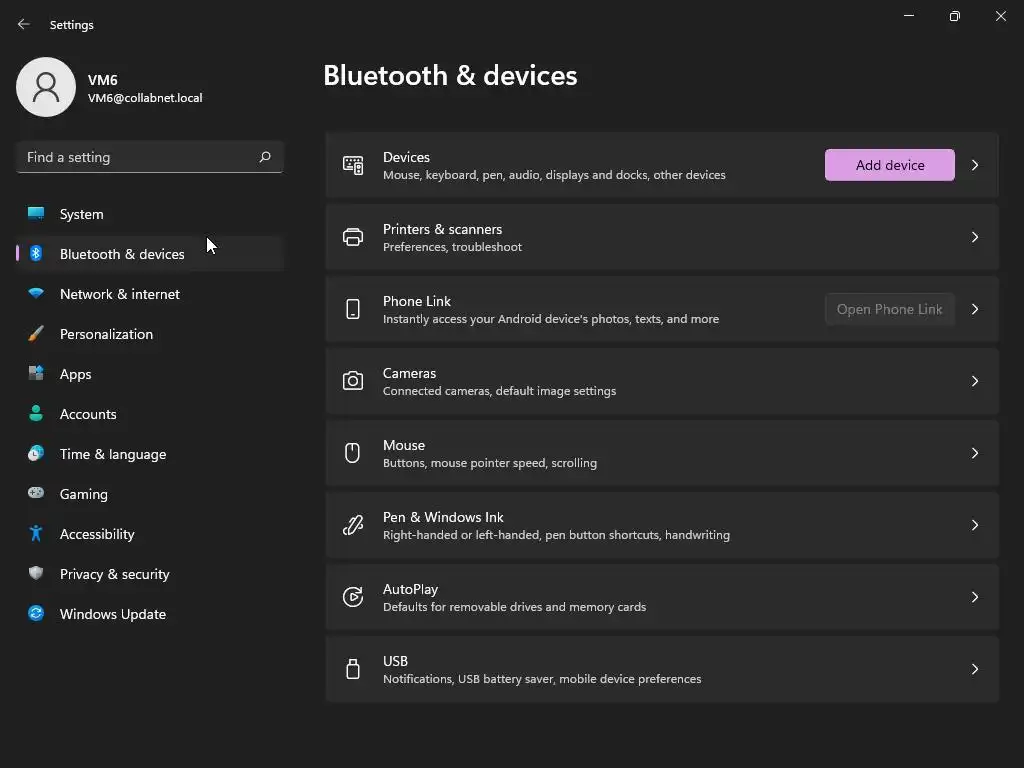Click the Bluetooth icon in sidebar
The width and height of the screenshot is (1024, 768).
(x=36, y=254)
